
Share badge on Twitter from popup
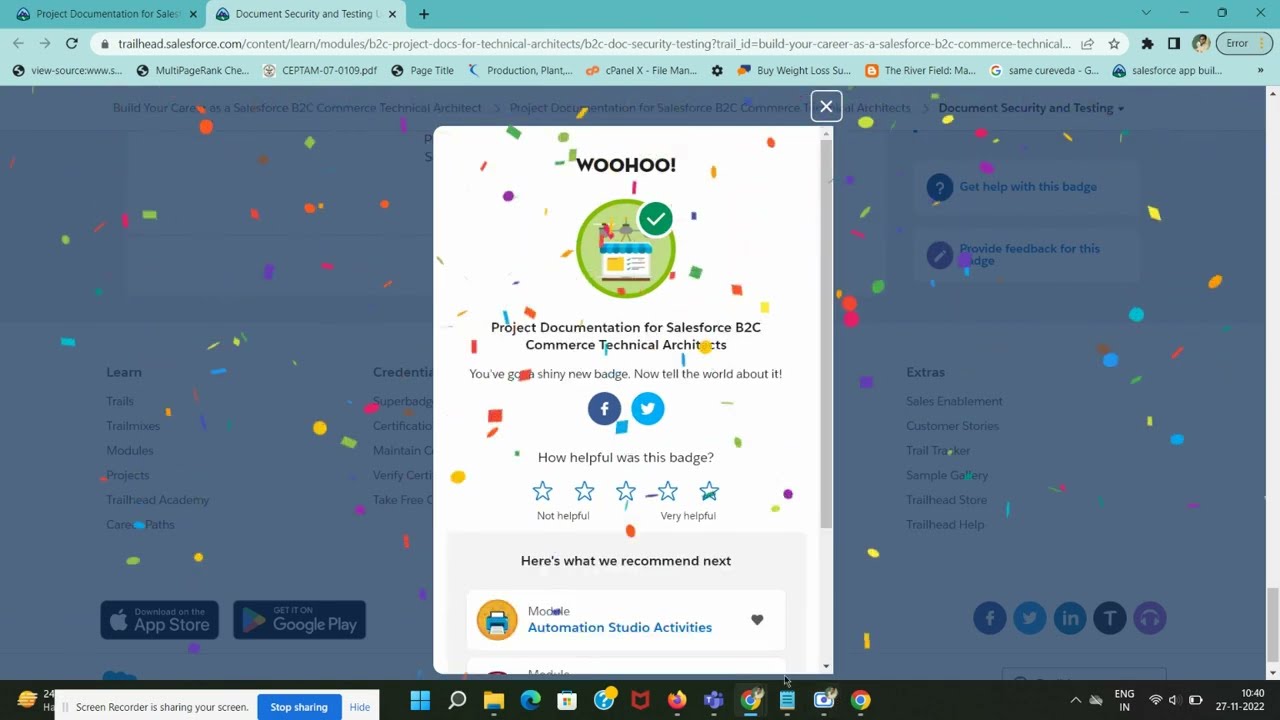[x=648, y=408]
